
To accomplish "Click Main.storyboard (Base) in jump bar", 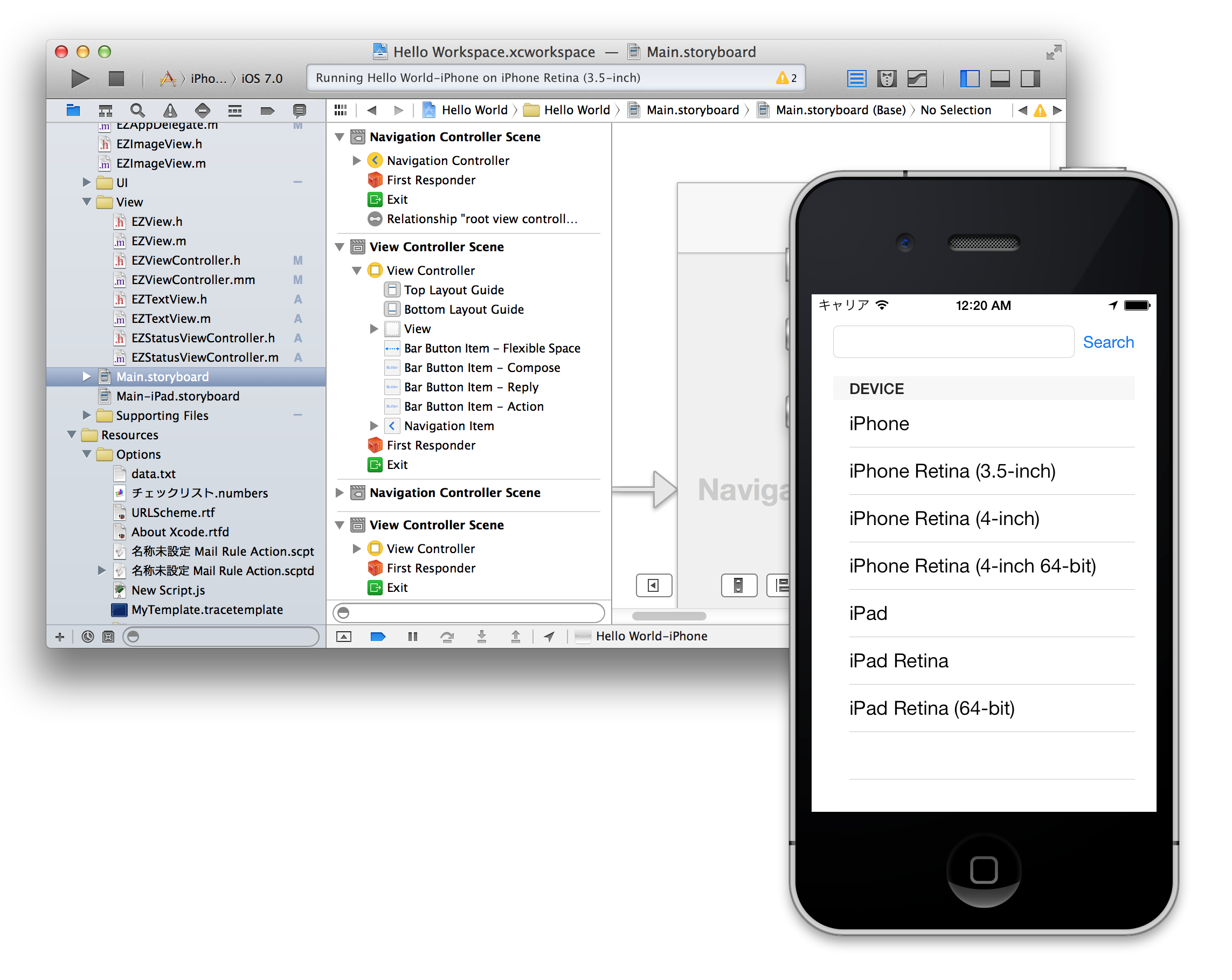I will coord(832,110).
